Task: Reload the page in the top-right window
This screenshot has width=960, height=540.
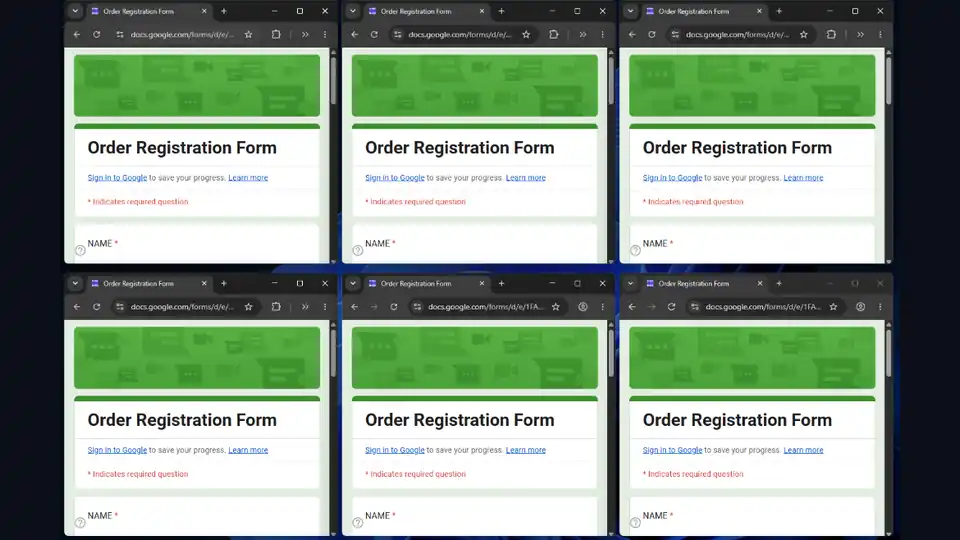Action: click(x=652, y=35)
